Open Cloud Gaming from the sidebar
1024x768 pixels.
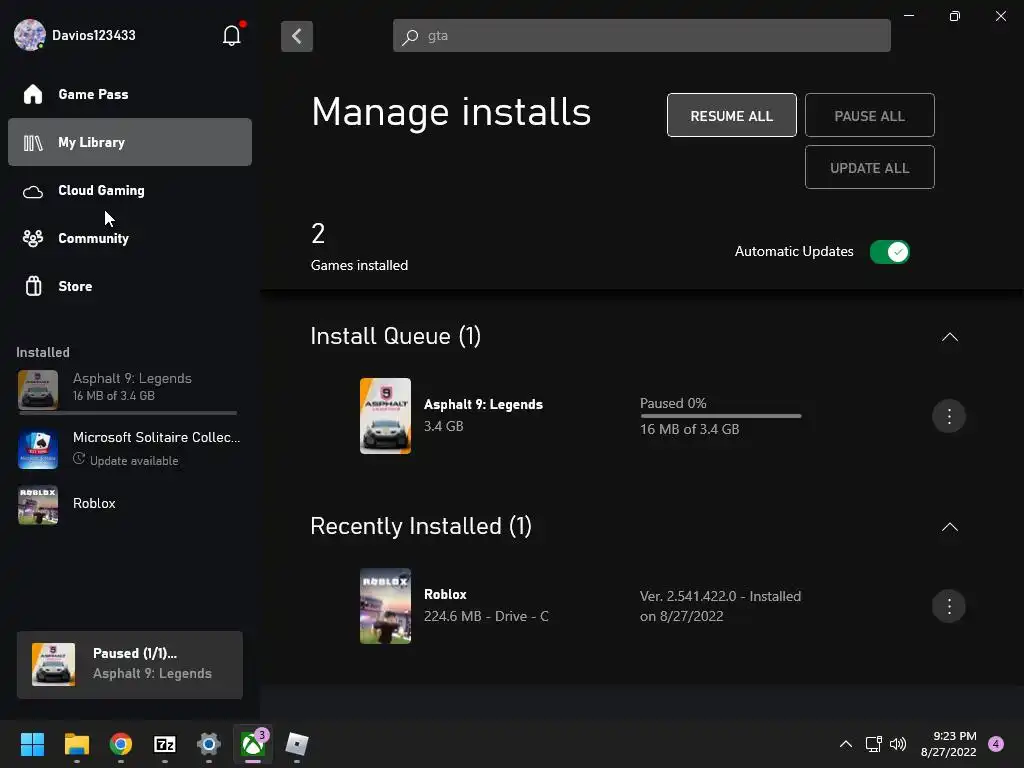tap(130, 190)
